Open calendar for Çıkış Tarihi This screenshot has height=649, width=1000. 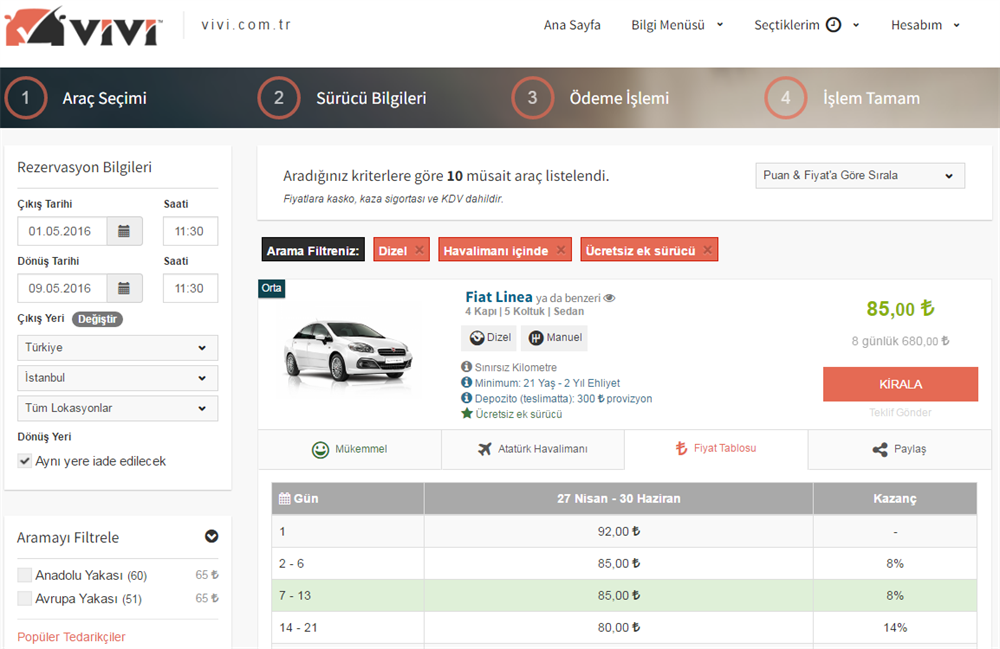coord(124,231)
